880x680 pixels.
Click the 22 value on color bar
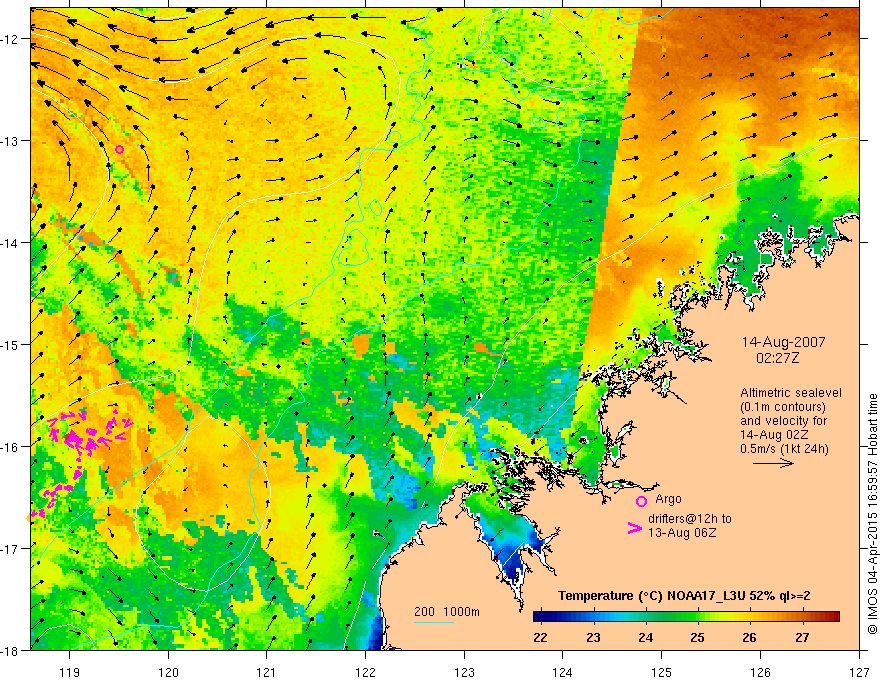coord(540,637)
